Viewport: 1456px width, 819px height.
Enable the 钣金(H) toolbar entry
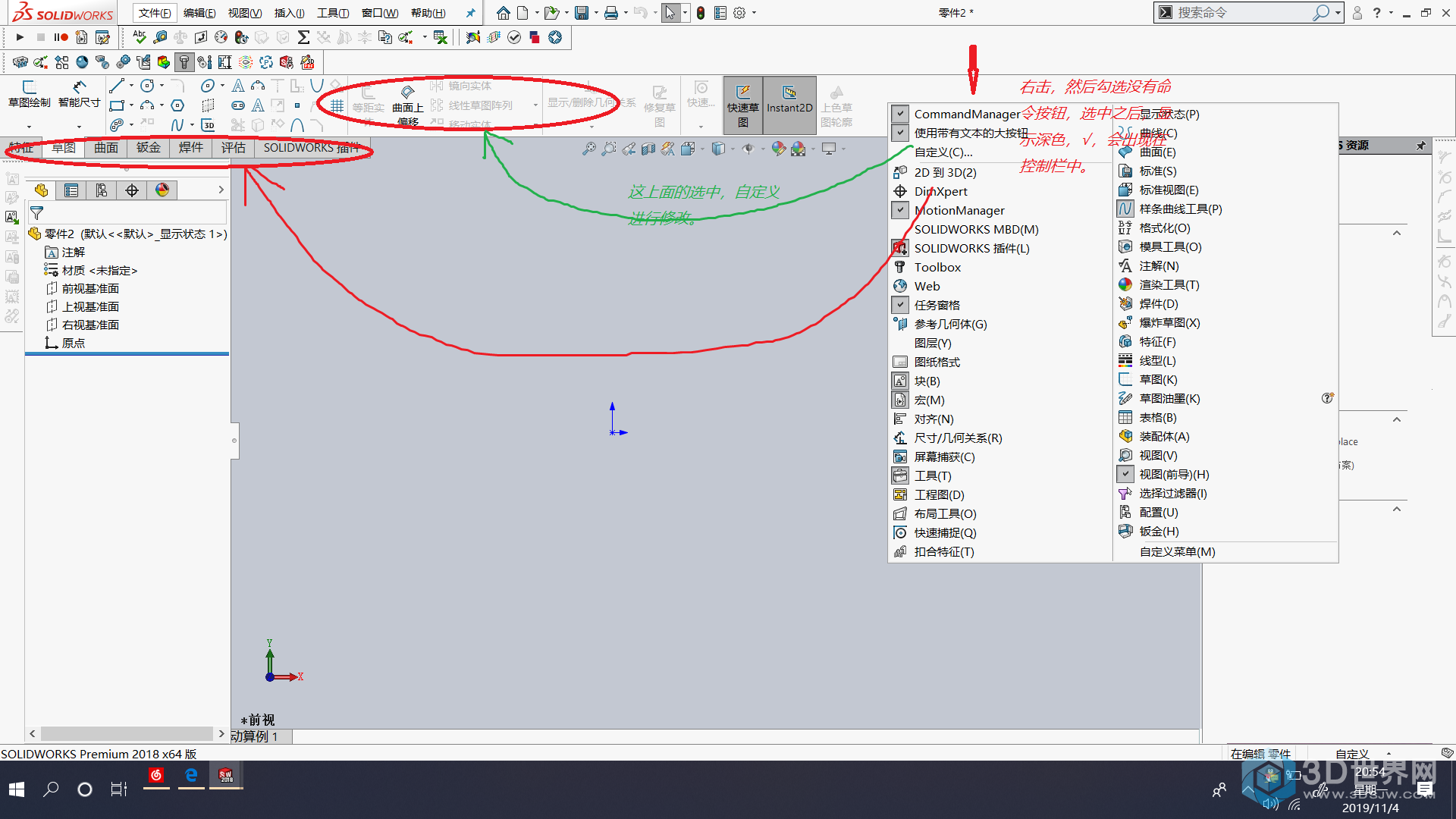click(x=1159, y=531)
